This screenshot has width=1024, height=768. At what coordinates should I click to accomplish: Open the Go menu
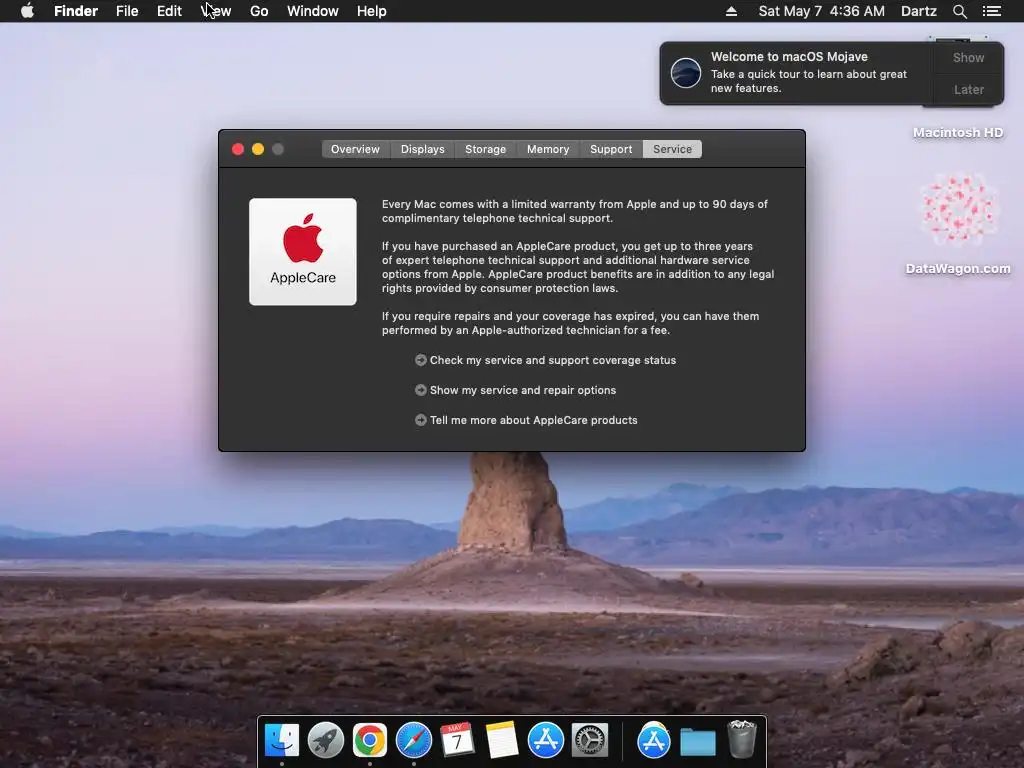click(259, 11)
